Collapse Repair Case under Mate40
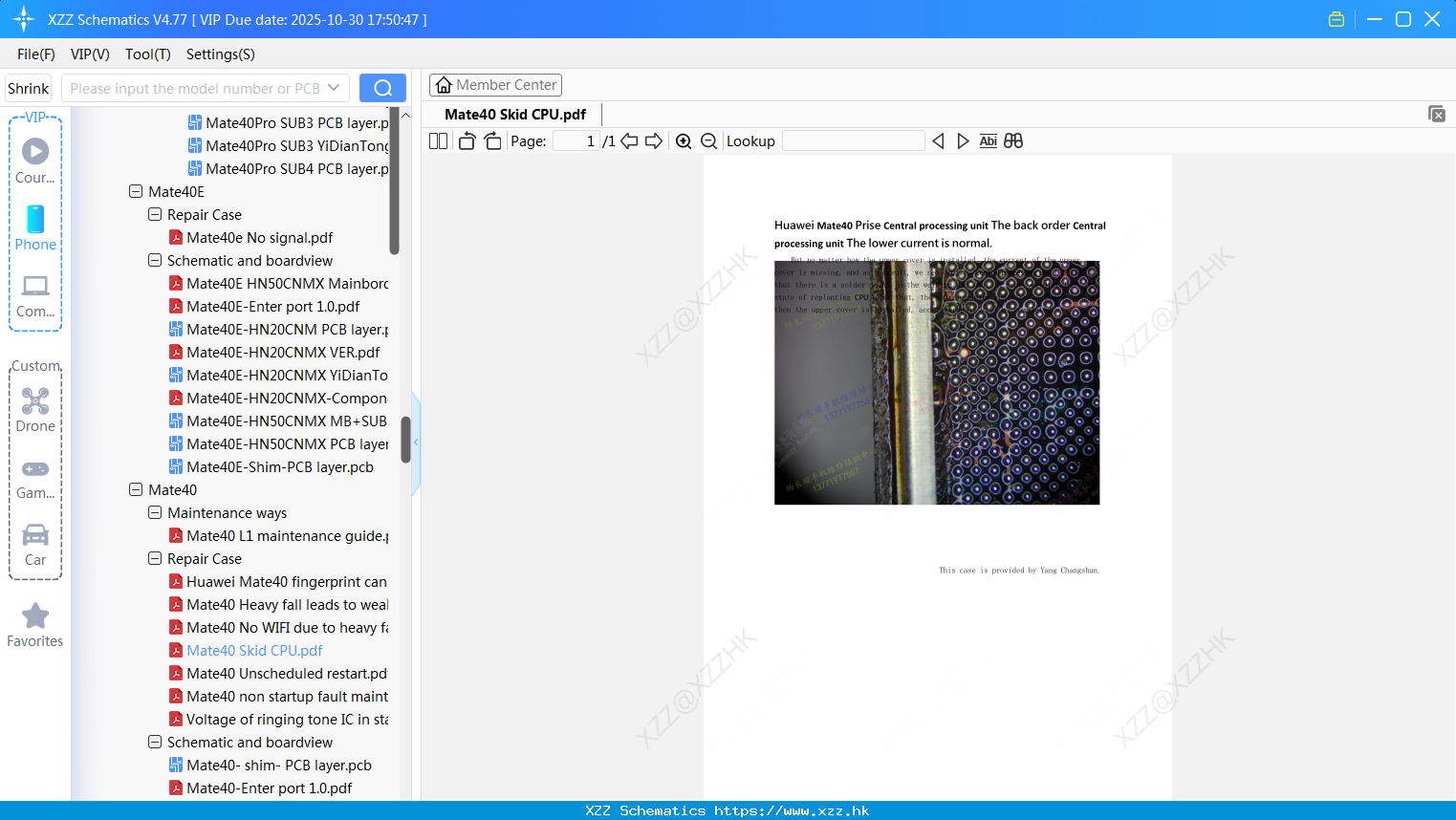The image size is (1456, 820). [x=155, y=558]
